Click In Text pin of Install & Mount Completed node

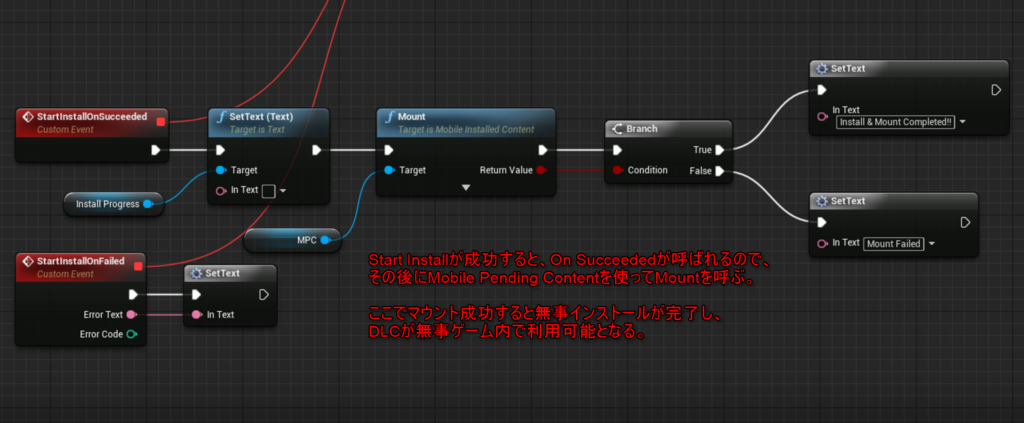click(823, 116)
